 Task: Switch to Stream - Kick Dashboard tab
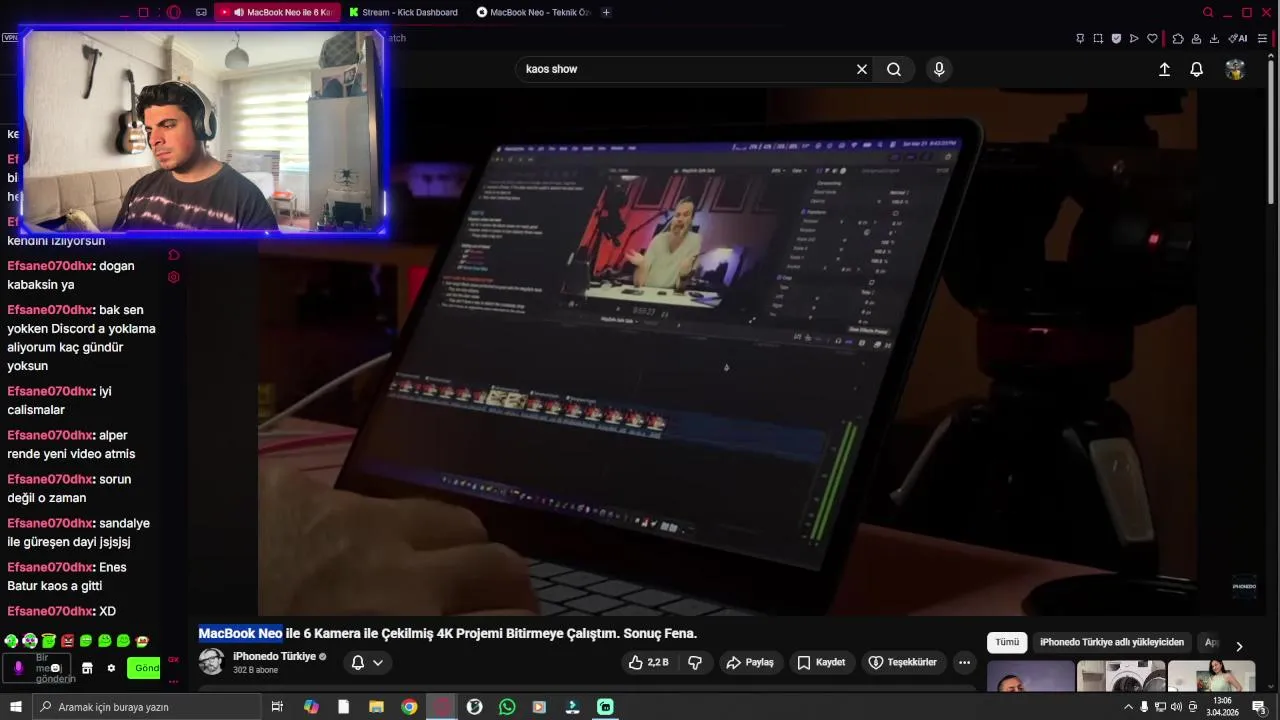tap(403, 12)
